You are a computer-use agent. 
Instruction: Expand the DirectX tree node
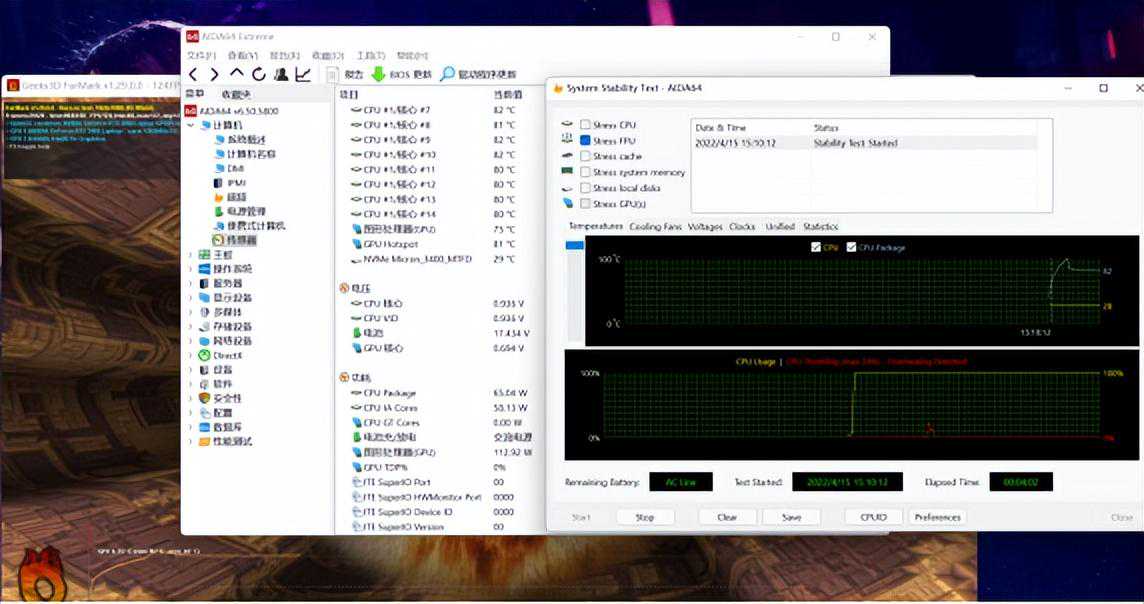[191, 356]
